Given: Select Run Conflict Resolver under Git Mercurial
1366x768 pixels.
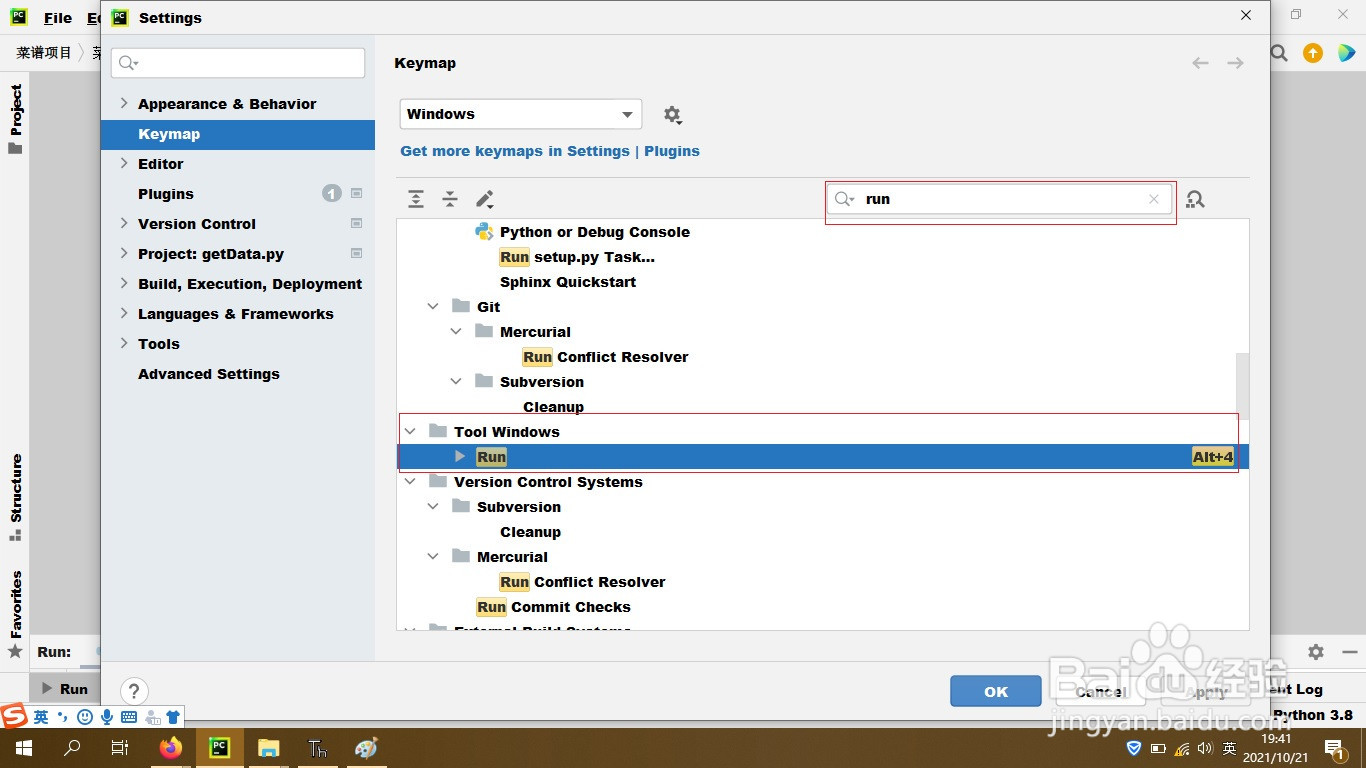Looking at the screenshot, I should coord(605,357).
